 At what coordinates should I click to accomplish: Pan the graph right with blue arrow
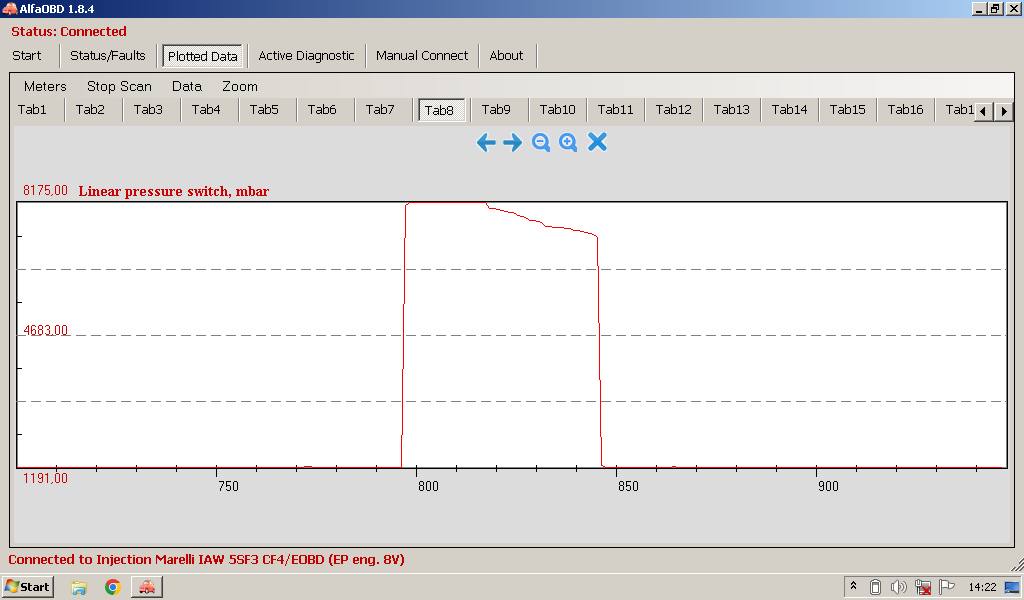(513, 143)
